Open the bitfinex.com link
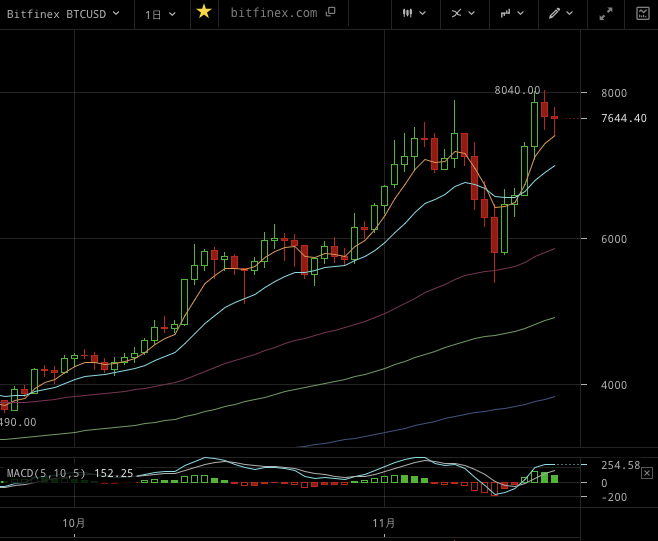The width and height of the screenshot is (658, 541). pos(274,13)
